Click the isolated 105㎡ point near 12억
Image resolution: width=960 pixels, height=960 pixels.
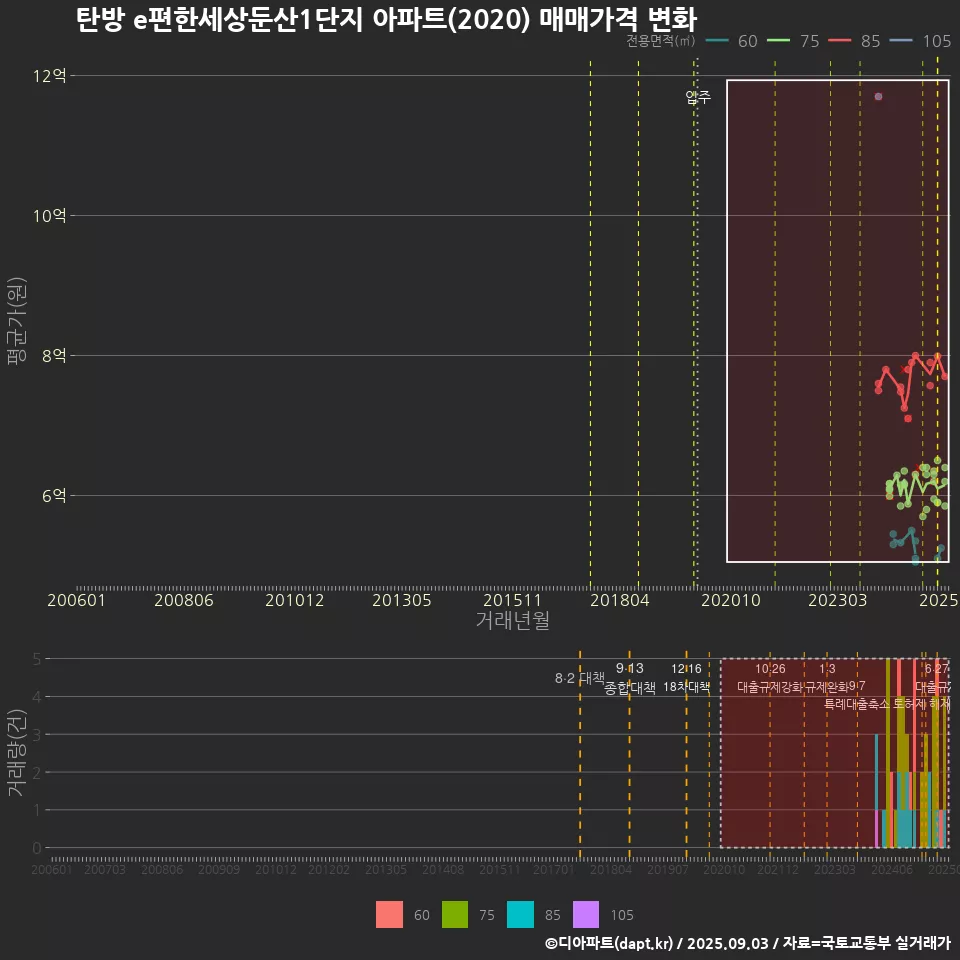879,97
